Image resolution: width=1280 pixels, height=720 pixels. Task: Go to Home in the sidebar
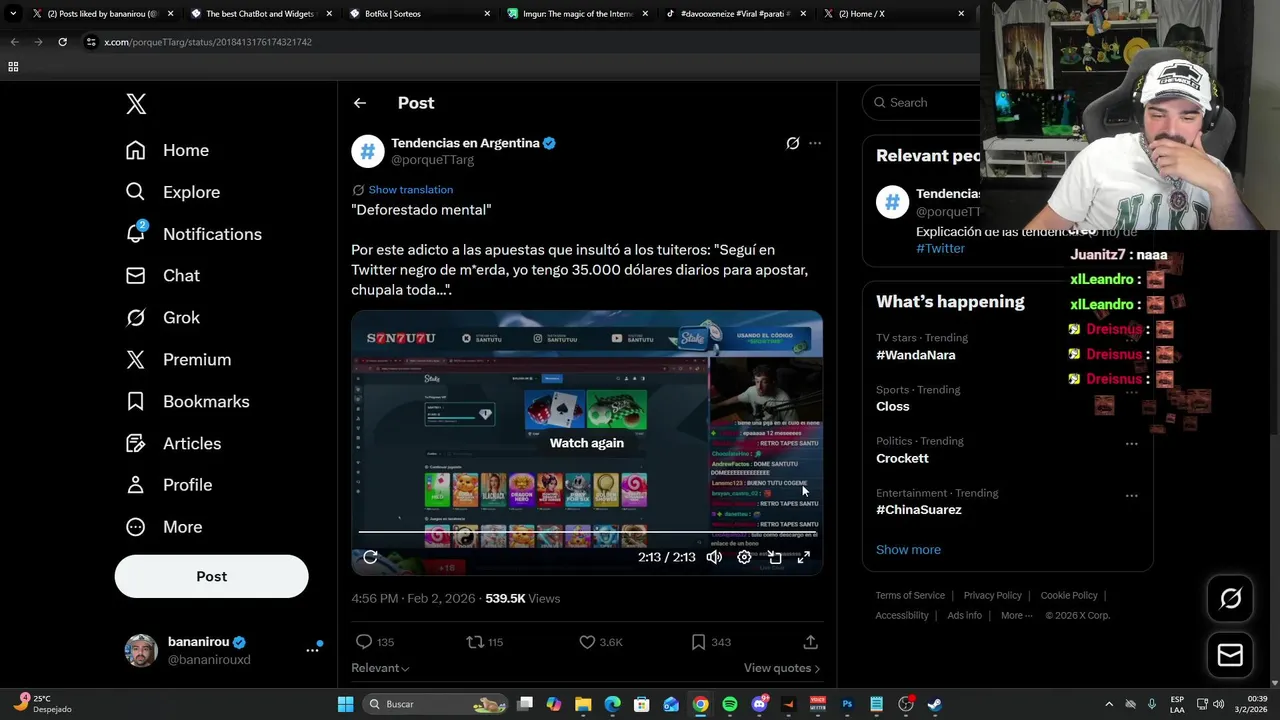167,150
